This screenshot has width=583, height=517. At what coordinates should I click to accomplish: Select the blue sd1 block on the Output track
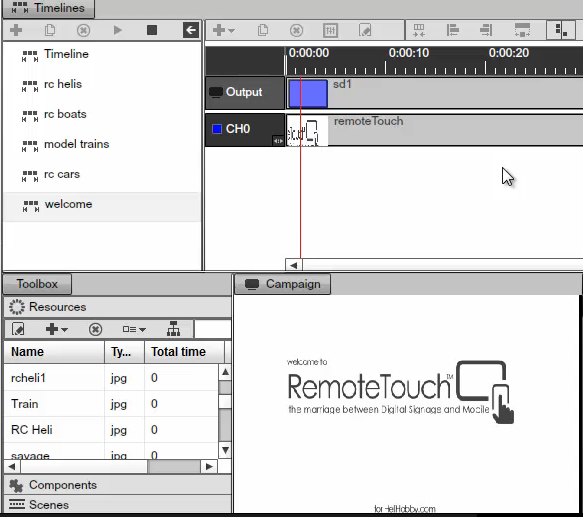[308, 93]
